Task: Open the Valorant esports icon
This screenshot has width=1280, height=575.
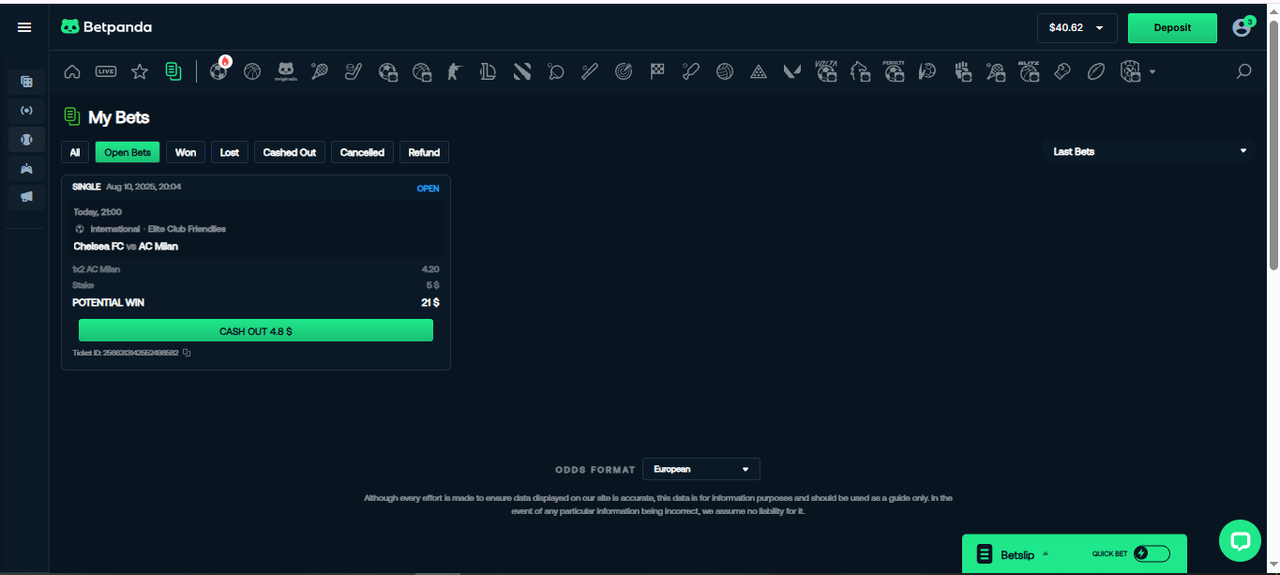Action: [x=792, y=72]
